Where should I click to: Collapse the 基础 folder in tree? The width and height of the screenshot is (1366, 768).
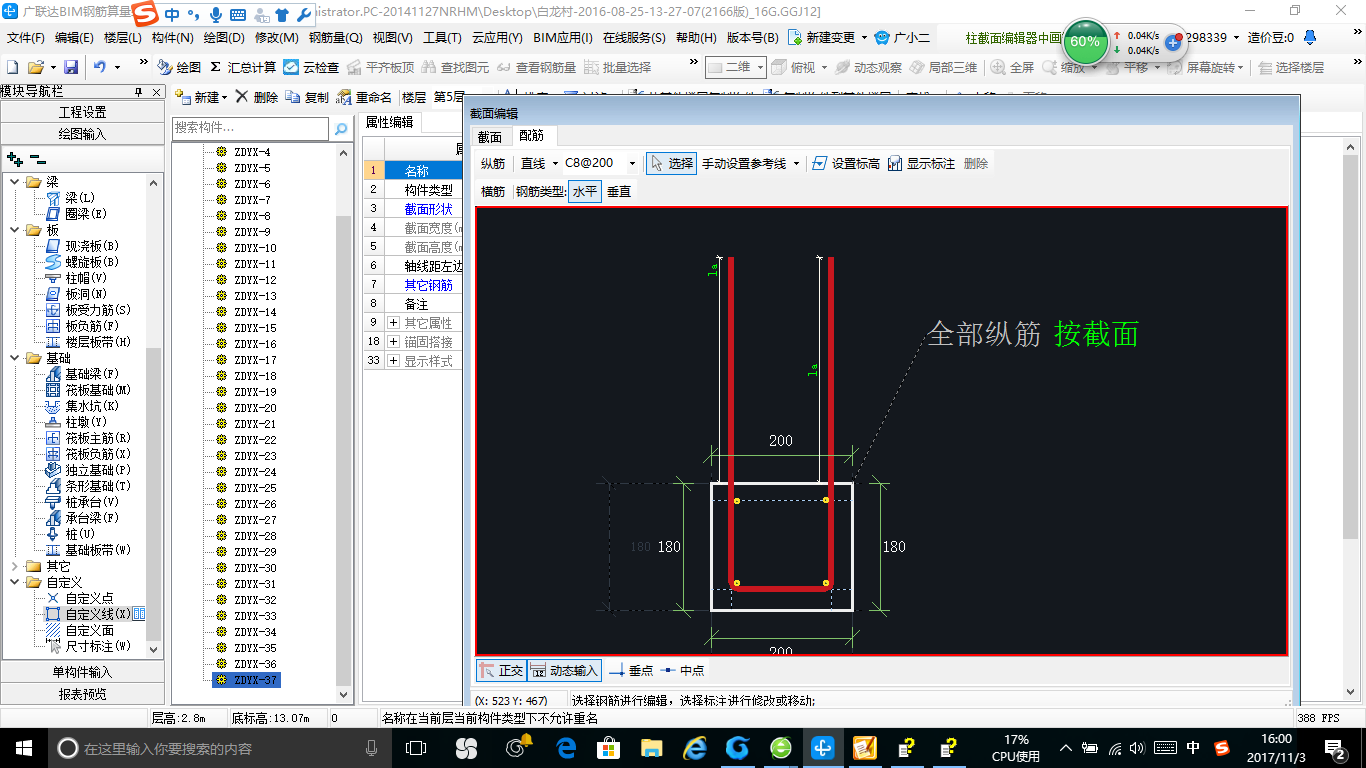[14, 358]
